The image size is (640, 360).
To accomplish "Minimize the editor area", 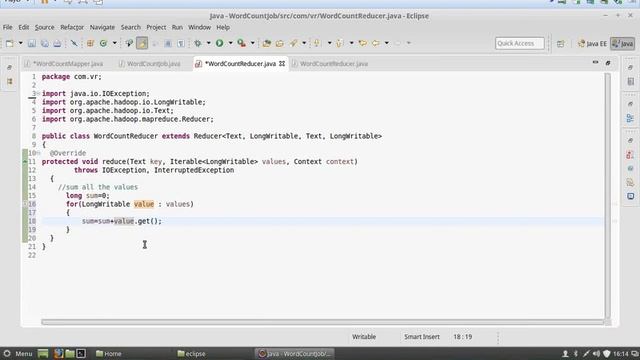I will tap(596, 62).
